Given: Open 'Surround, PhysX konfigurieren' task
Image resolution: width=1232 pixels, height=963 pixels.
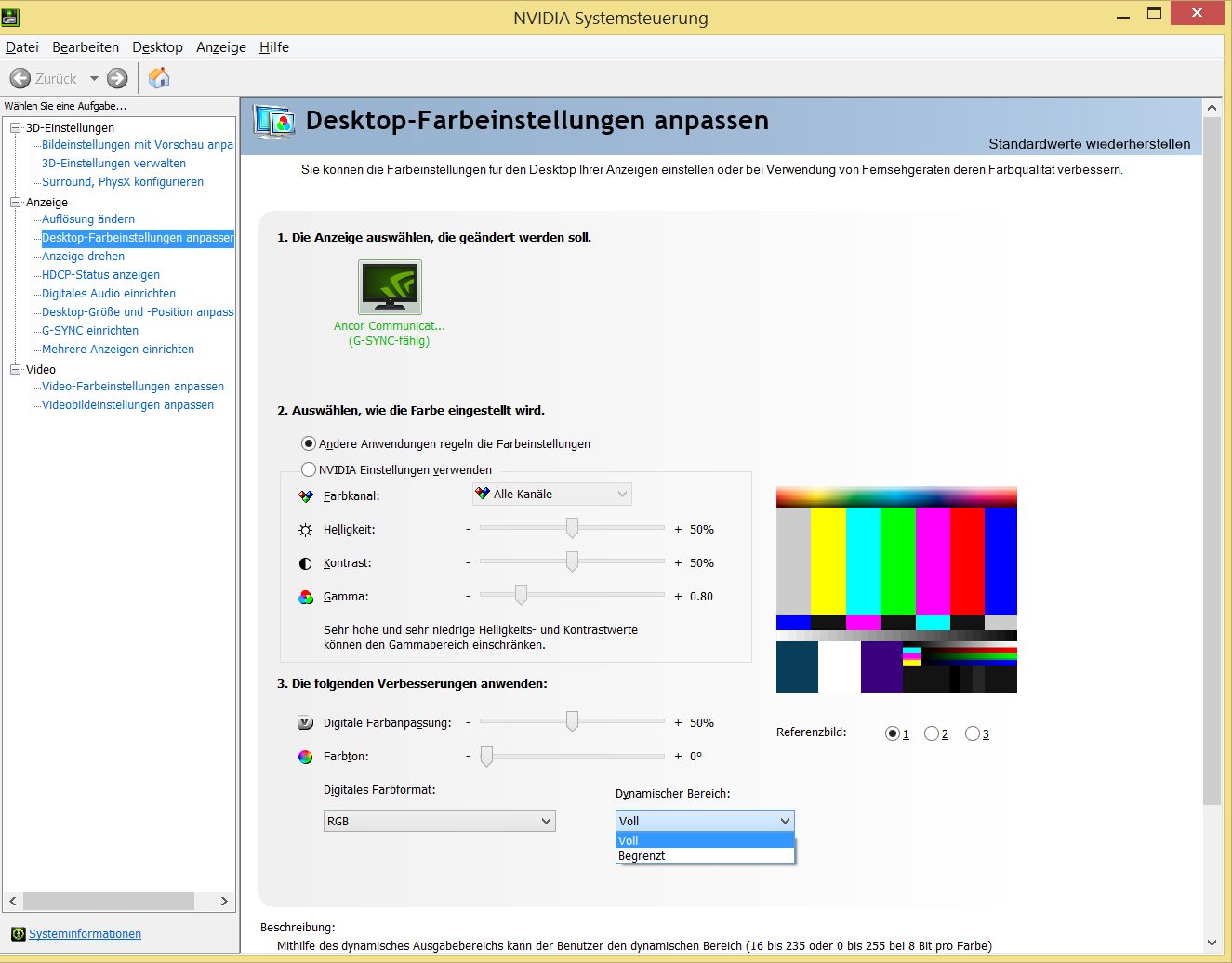Looking at the screenshot, I should (x=123, y=182).
